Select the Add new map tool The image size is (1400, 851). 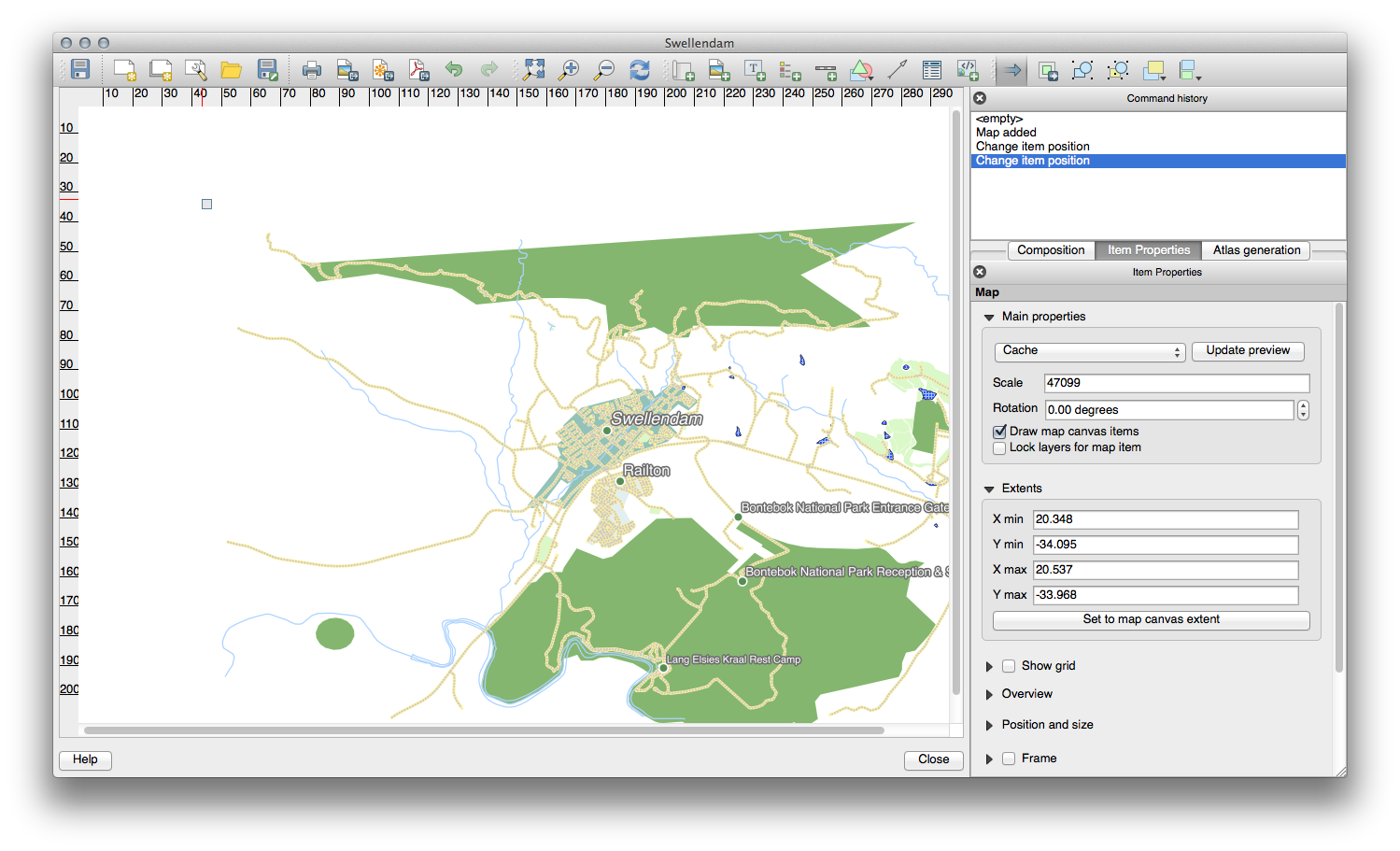(x=684, y=70)
